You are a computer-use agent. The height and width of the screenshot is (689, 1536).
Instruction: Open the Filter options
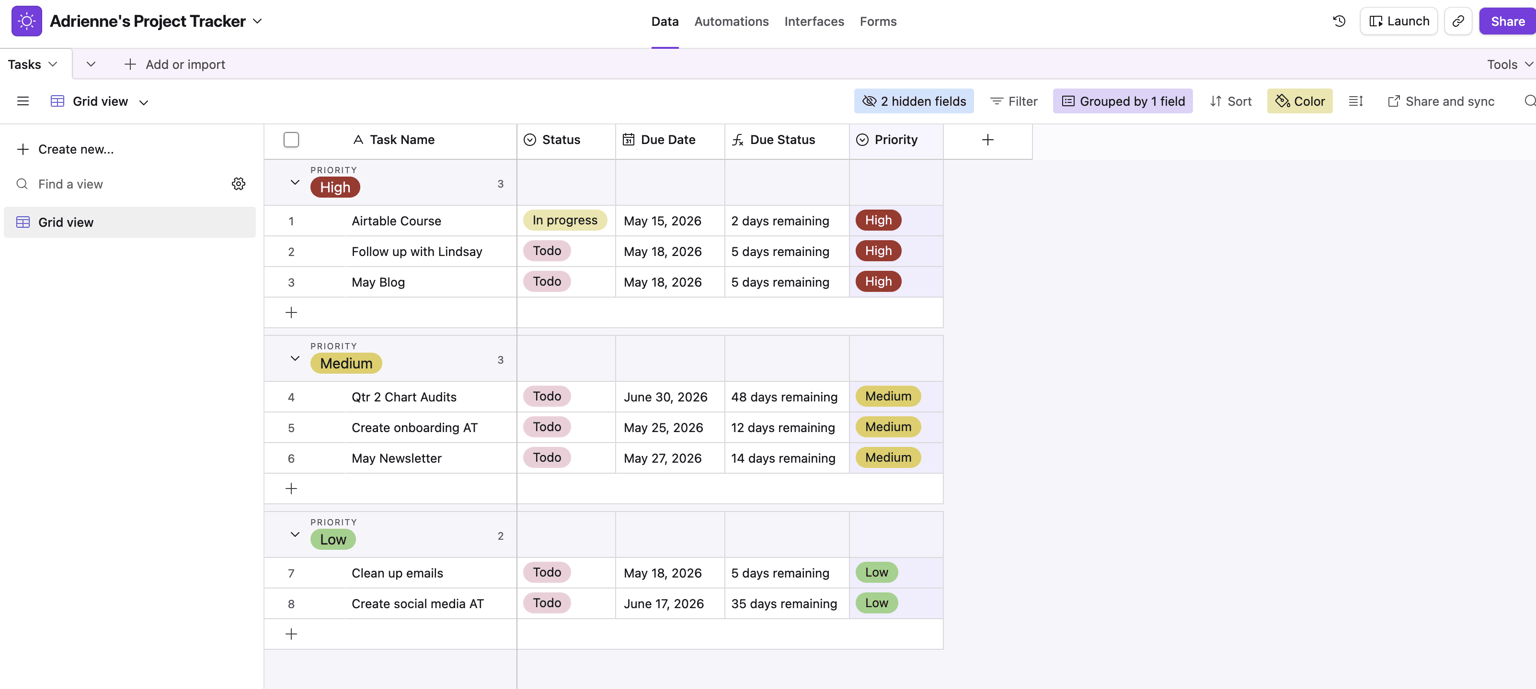[1014, 101]
